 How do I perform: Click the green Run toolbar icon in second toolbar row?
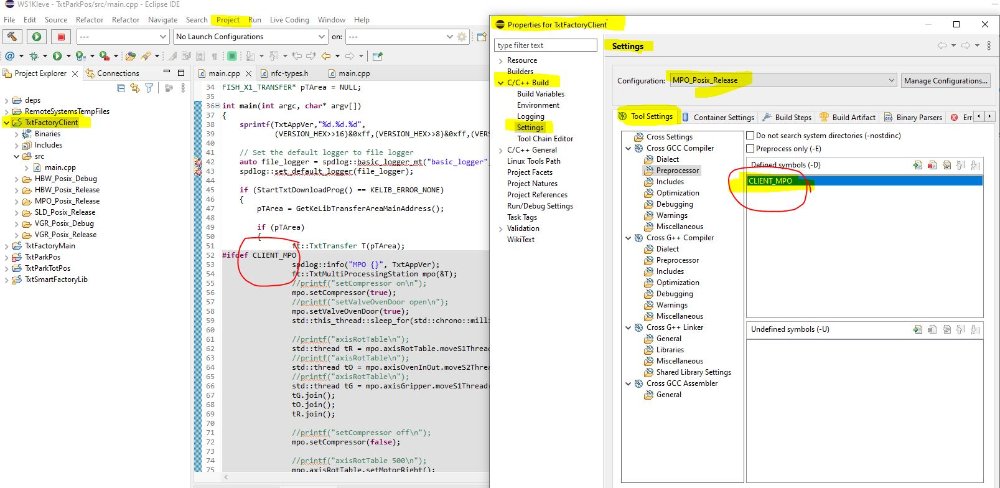(x=57, y=56)
